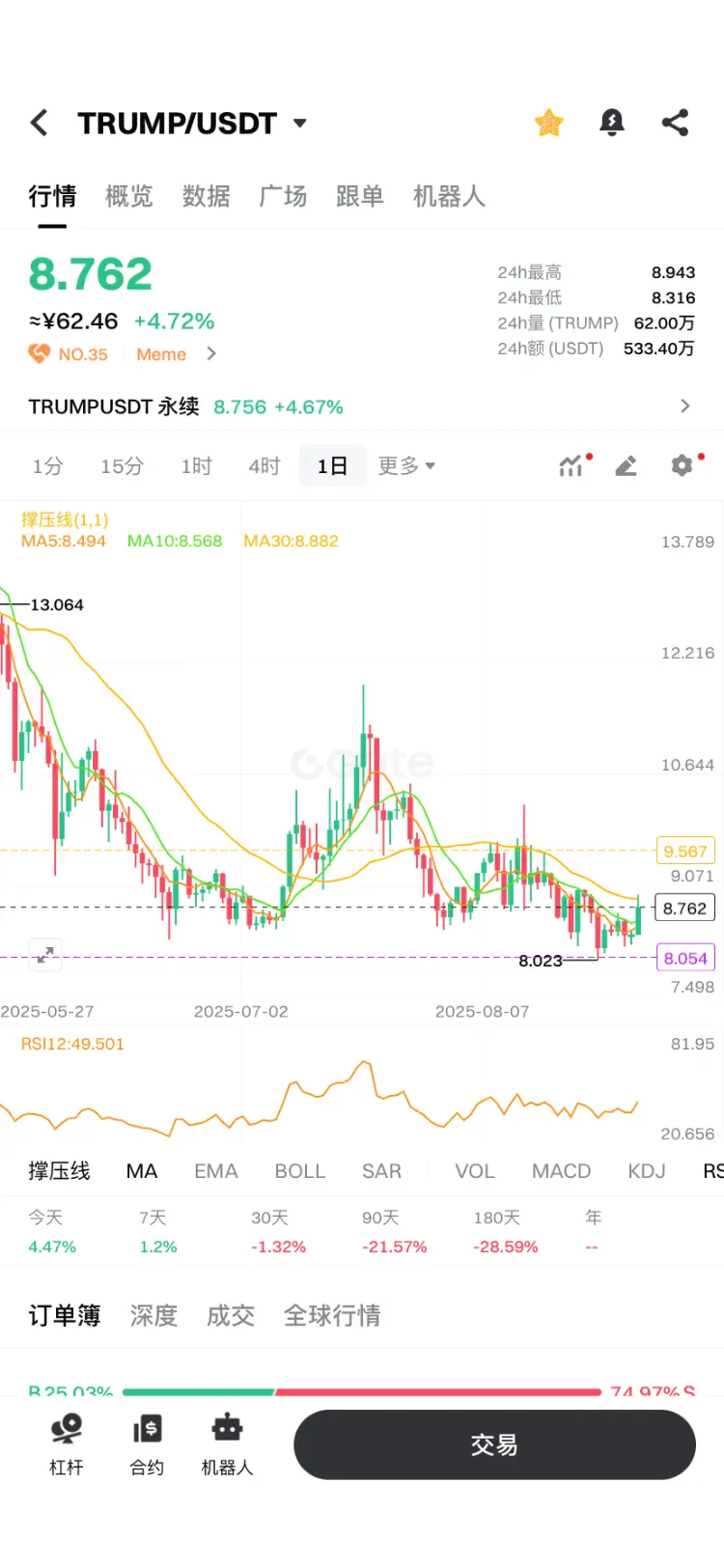
Task: Open the 杠杆 margin icon
Action: coord(67,1443)
